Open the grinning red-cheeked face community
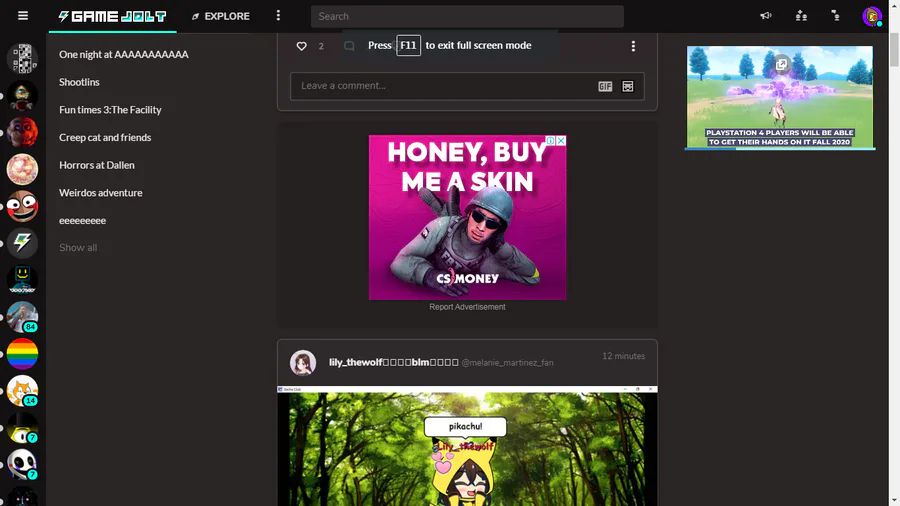 [x=22, y=206]
